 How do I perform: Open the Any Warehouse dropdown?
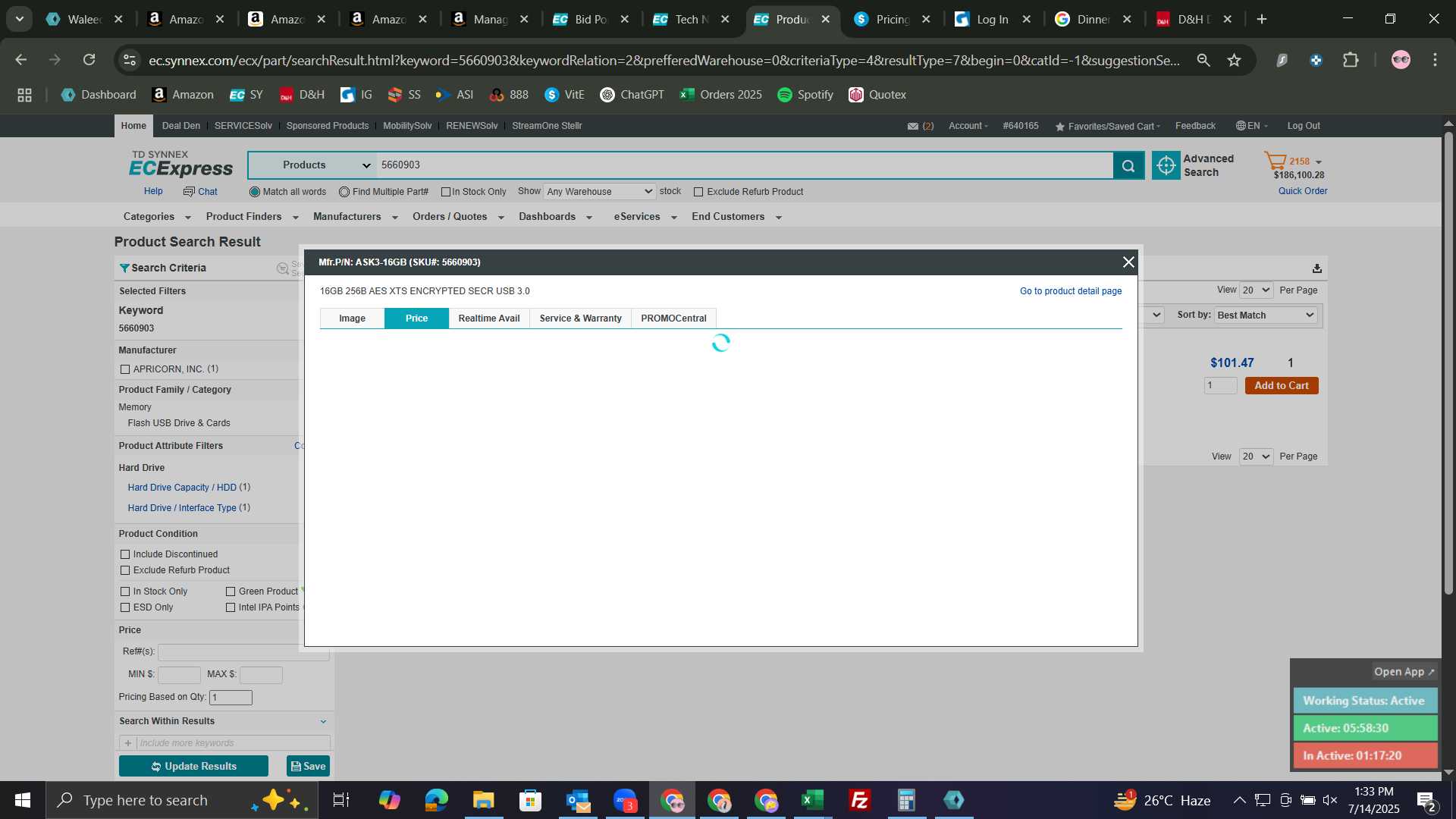pos(599,192)
